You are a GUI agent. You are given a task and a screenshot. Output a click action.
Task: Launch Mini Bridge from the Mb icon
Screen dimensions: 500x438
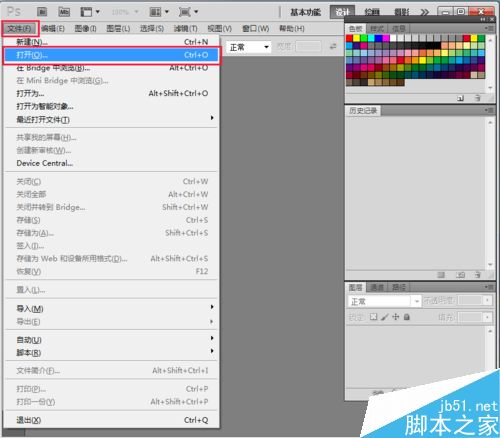64,12
